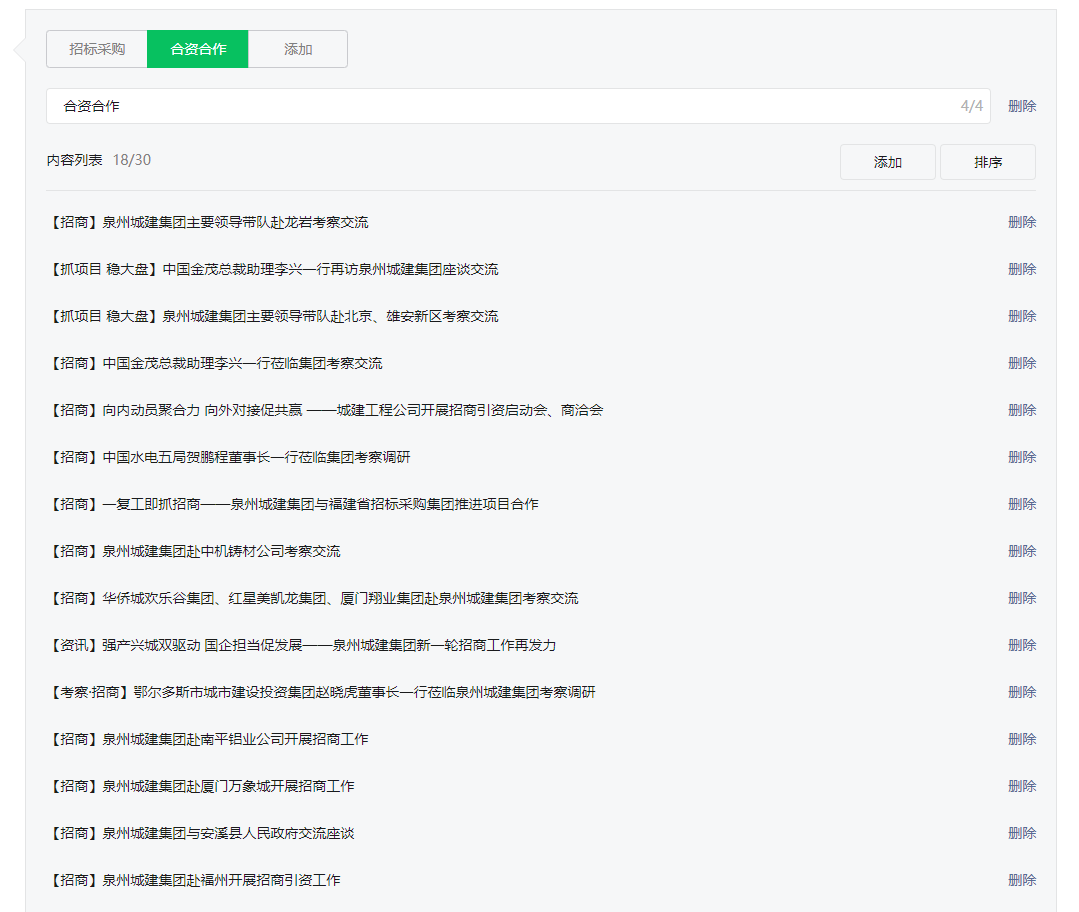The image size is (1079, 912).
Task: Open 李兴一行再访泉州城建集团 article
Action: [x=273, y=269]
